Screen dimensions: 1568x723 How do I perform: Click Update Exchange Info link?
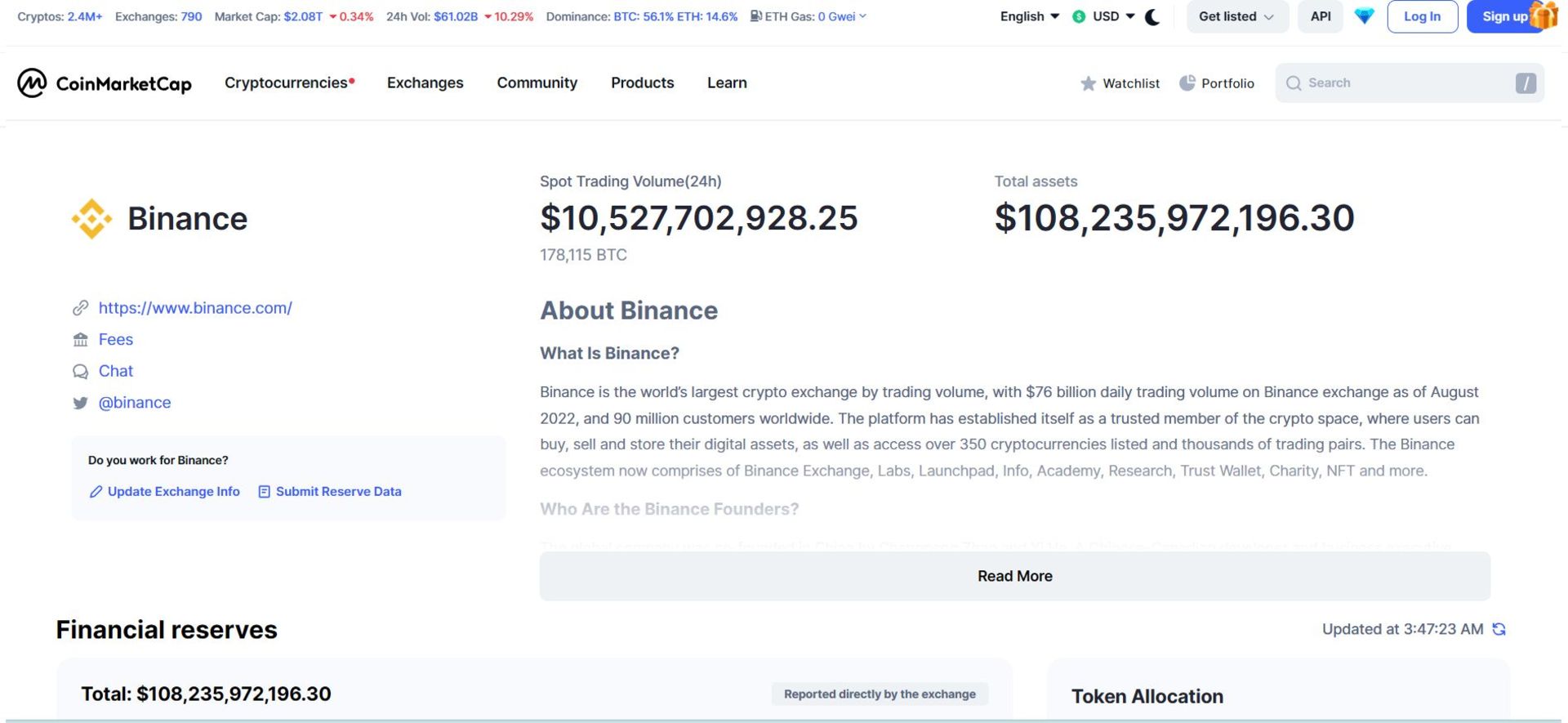point(173,492)
